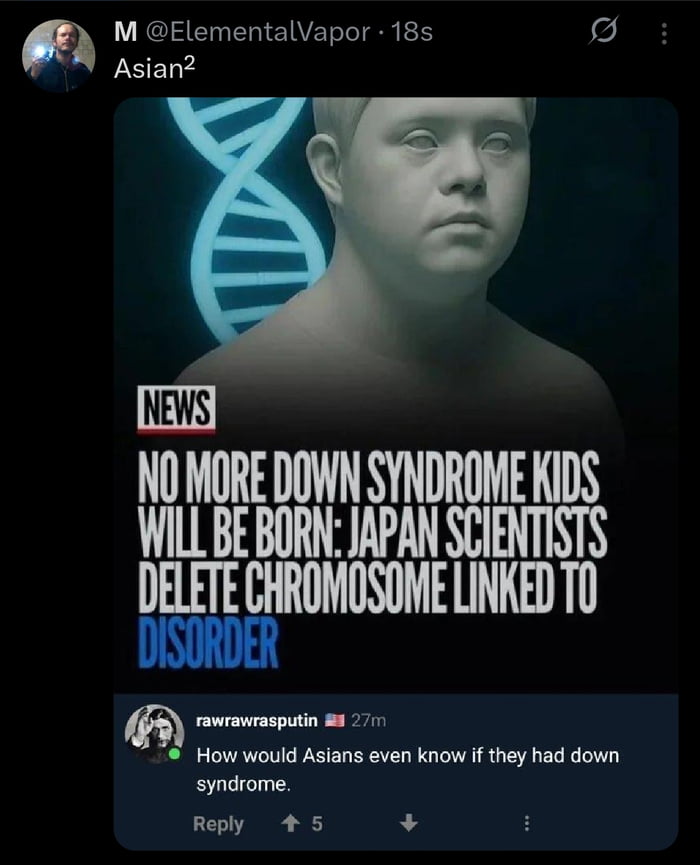The image size is (700, 865).
Task: Upvote the rawrawrasputin comment
Action: pos(288,824)
